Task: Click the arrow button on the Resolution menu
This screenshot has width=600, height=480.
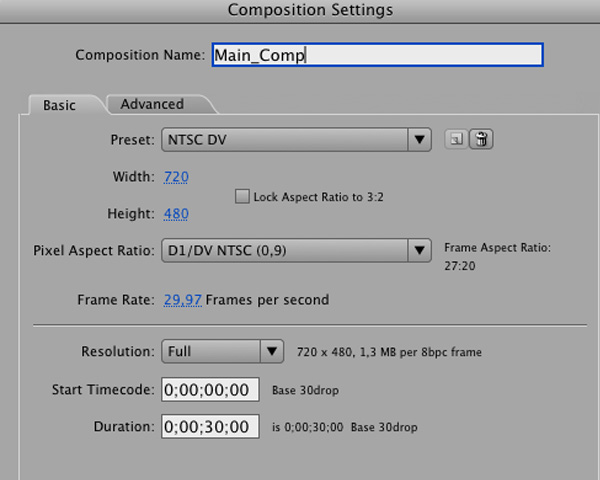Action: pyautogui.click(x=273, y=352)
